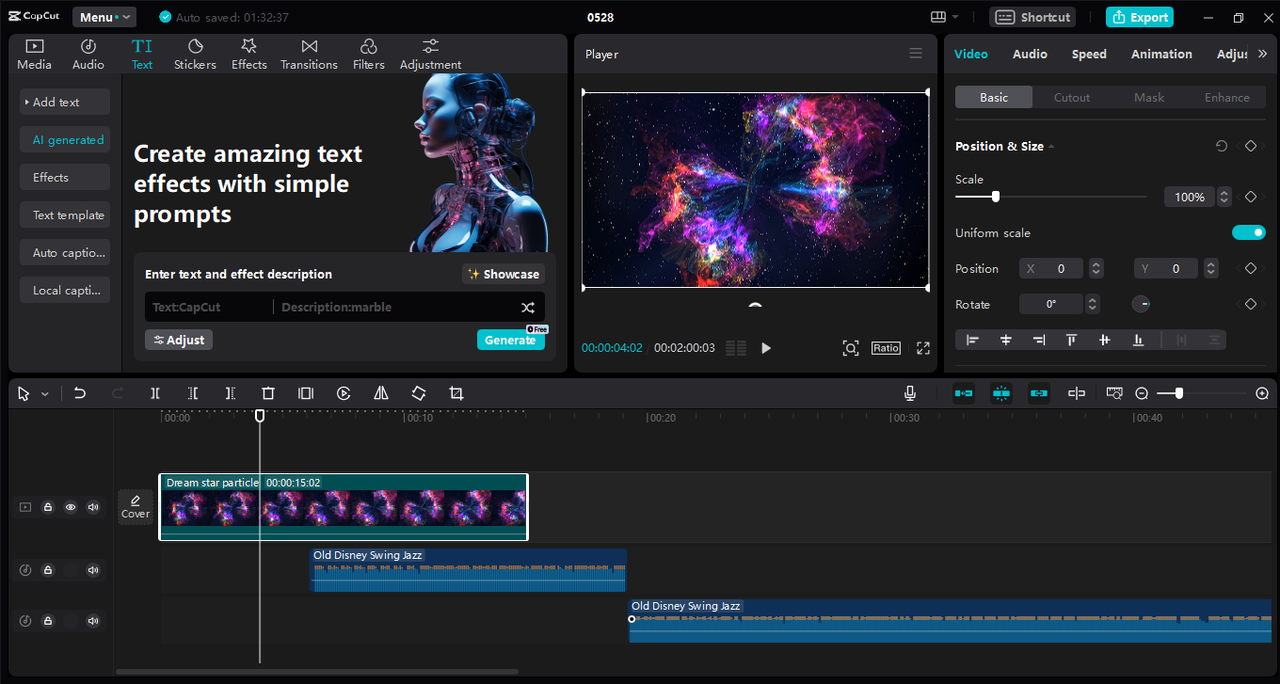This screenshot has width=1280, height=684.
Task: Select the Cutout sub-tab
Action: pos(1072,97)
